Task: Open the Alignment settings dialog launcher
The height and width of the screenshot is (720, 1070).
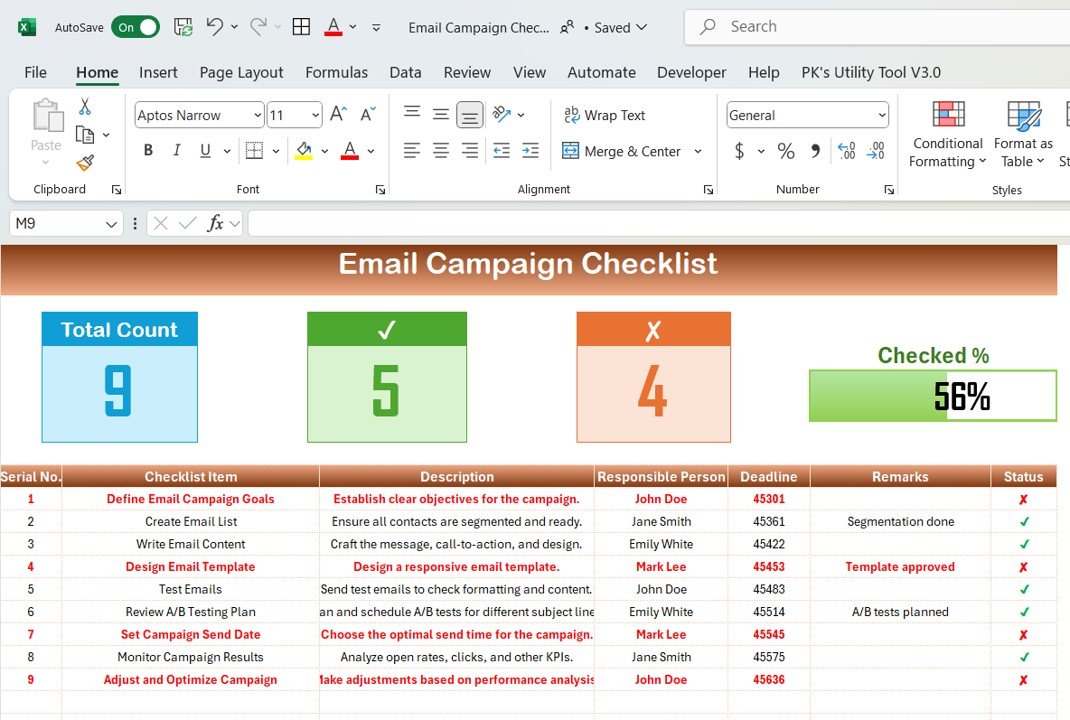Action: coord(708,190)
